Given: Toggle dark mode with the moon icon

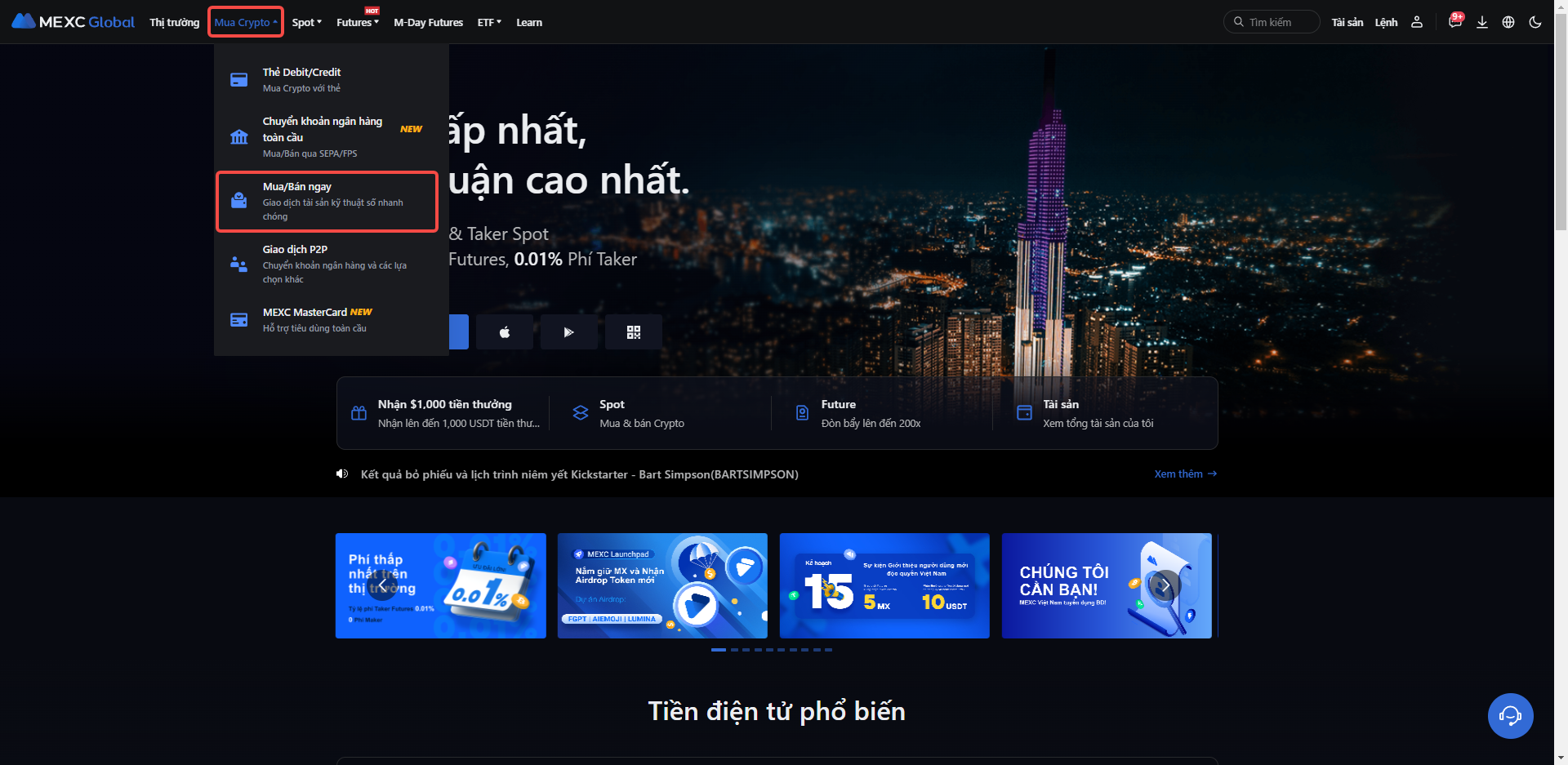Looking at the screenshot, I should pos(1535,22).
